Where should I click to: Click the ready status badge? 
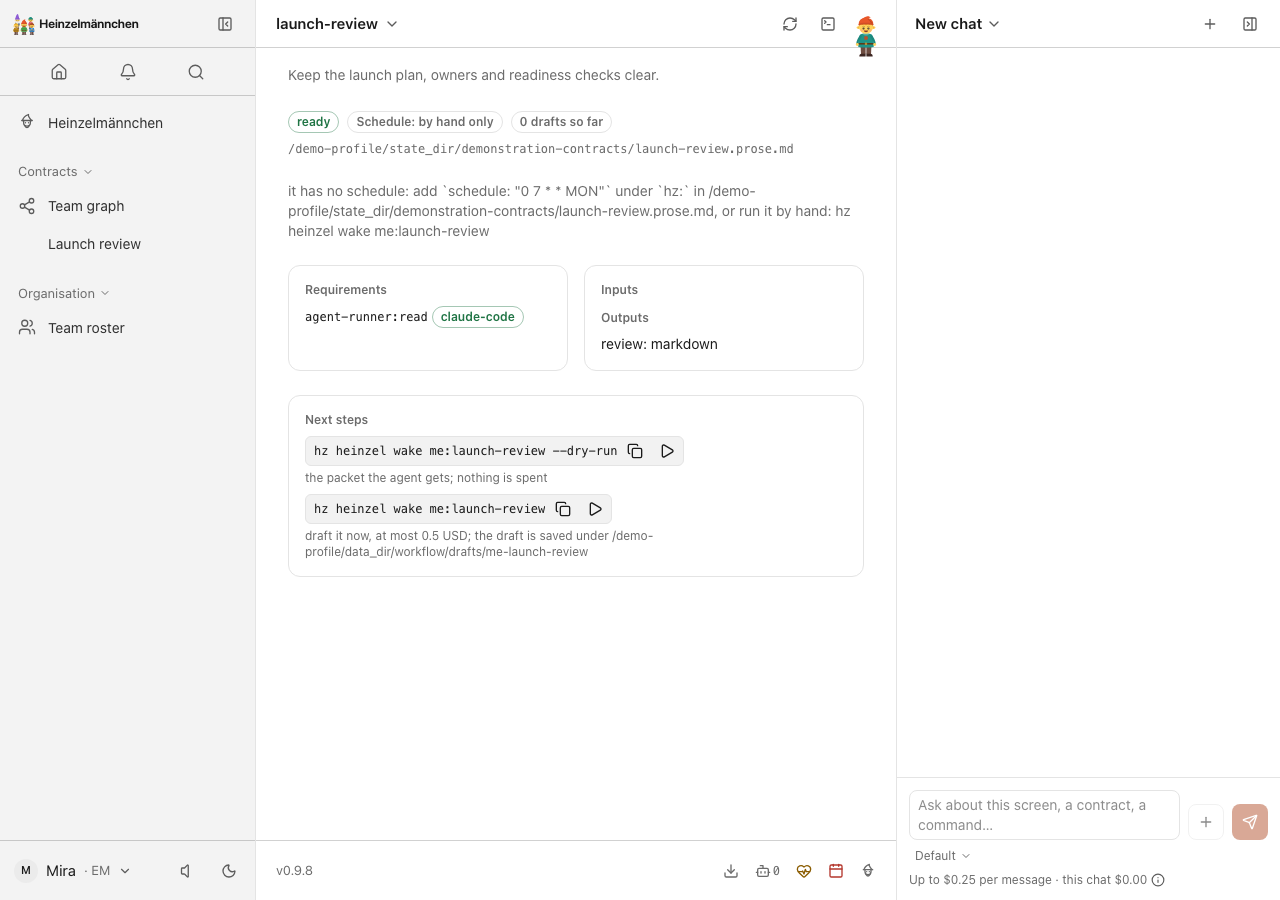pos(313,122)
